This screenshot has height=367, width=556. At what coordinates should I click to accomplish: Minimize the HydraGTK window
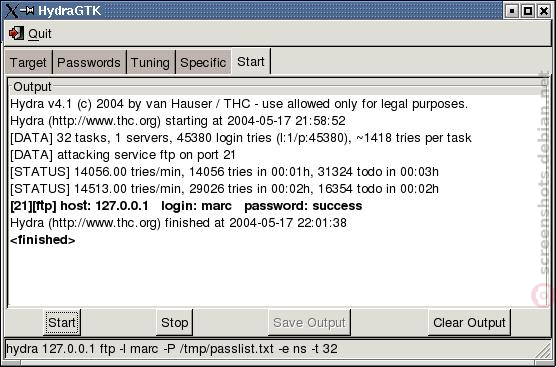point(512,11)
